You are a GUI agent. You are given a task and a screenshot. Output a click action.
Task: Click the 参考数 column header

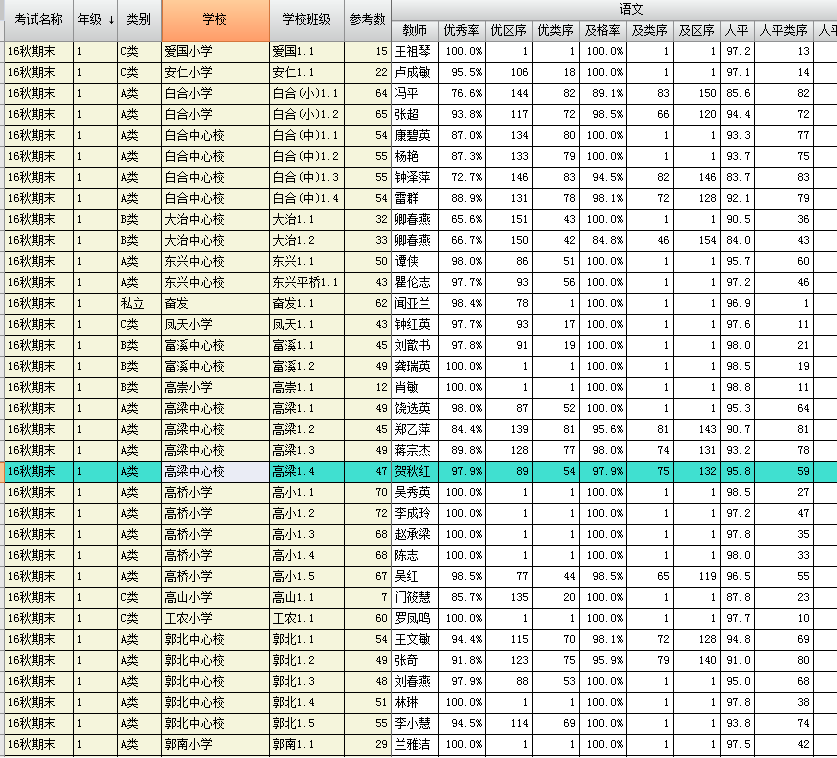[368, 20]
